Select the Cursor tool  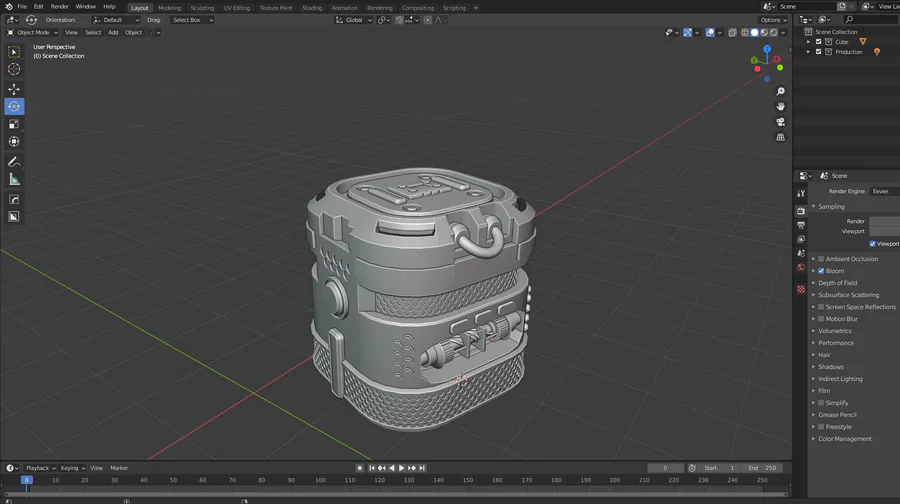(x=14, y=69)
